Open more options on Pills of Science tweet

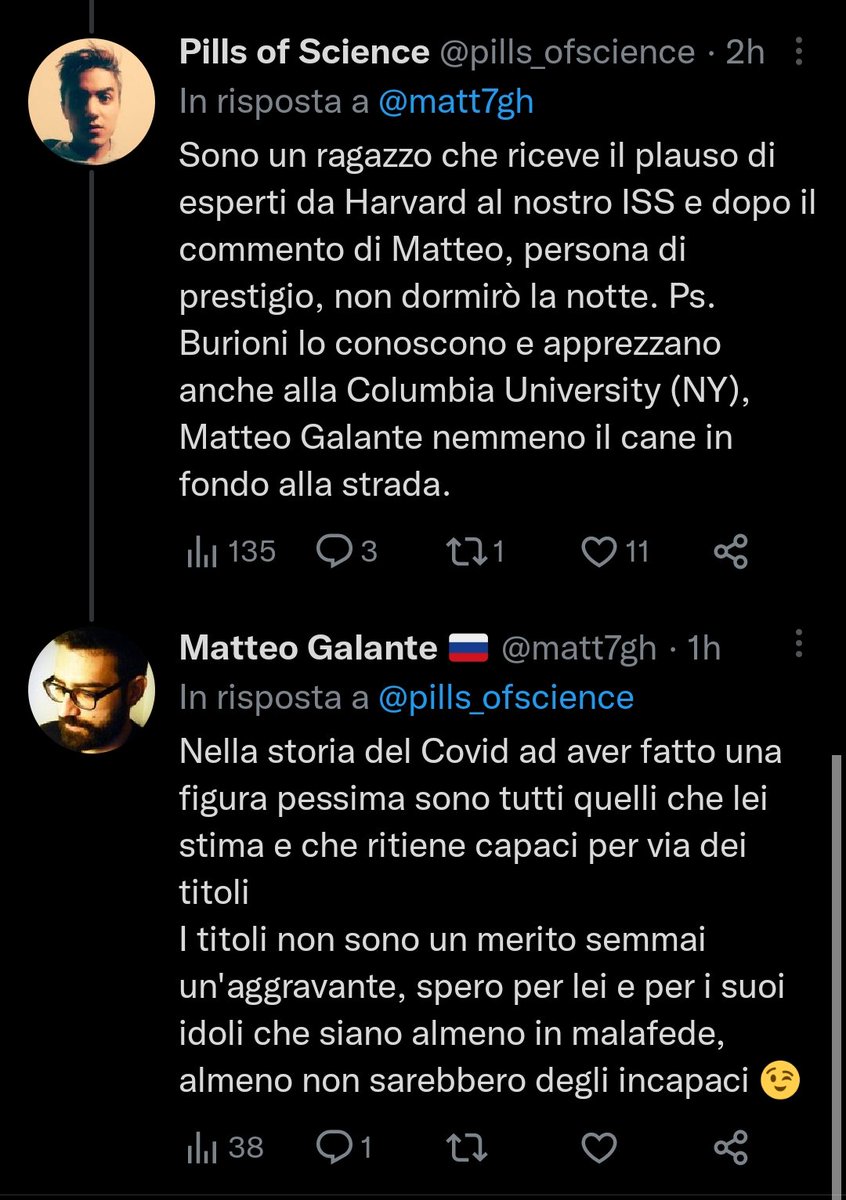pyautogui.click(x=801, y=51)
